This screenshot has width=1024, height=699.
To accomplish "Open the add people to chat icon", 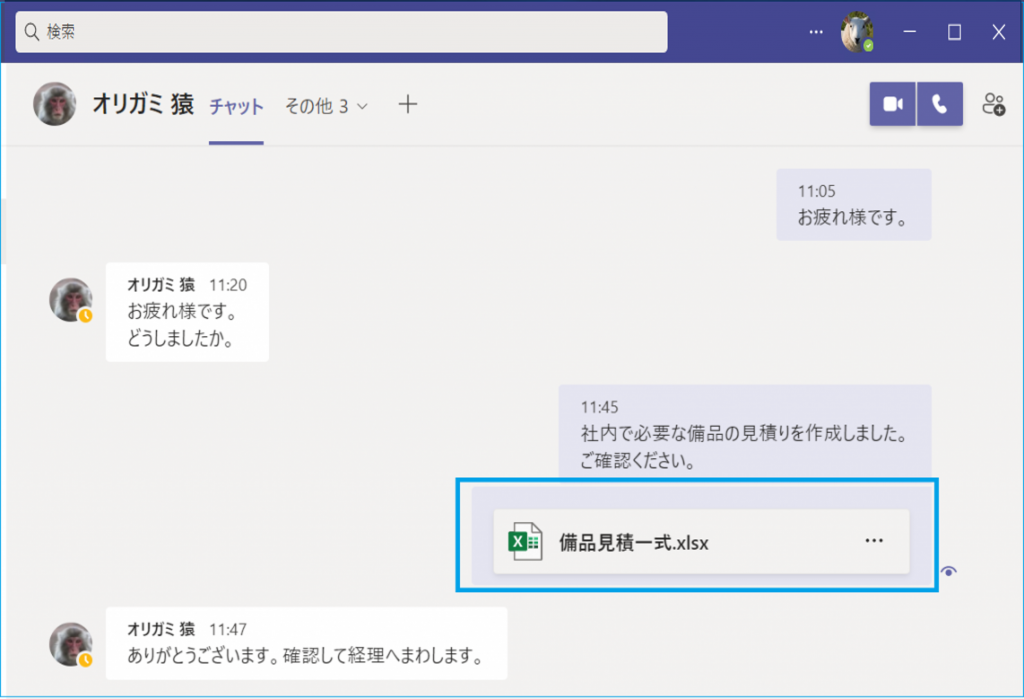I will tap(993, 104).
